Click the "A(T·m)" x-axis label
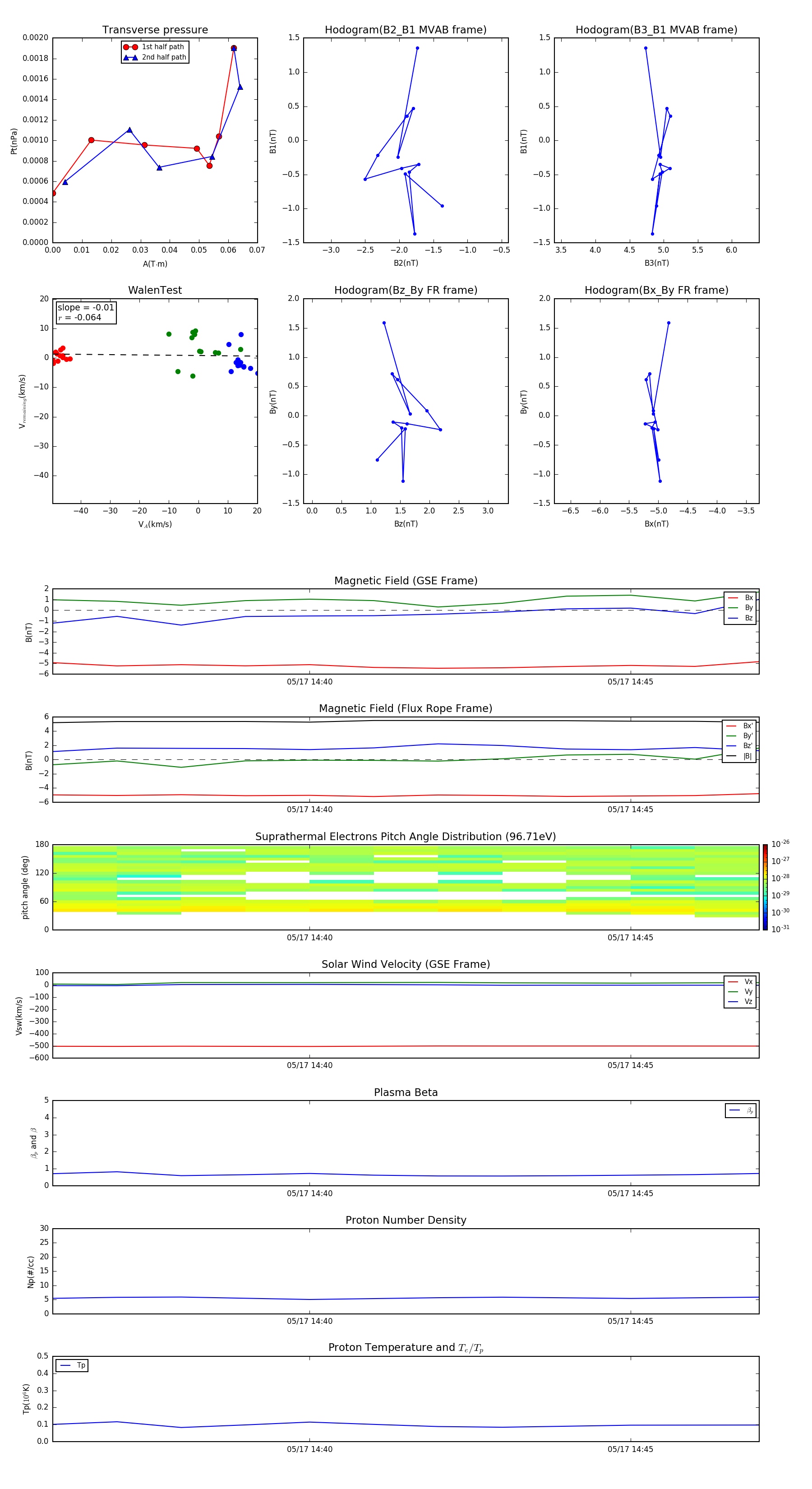This screenshot has height=1489, width=812. pos(155,264)
